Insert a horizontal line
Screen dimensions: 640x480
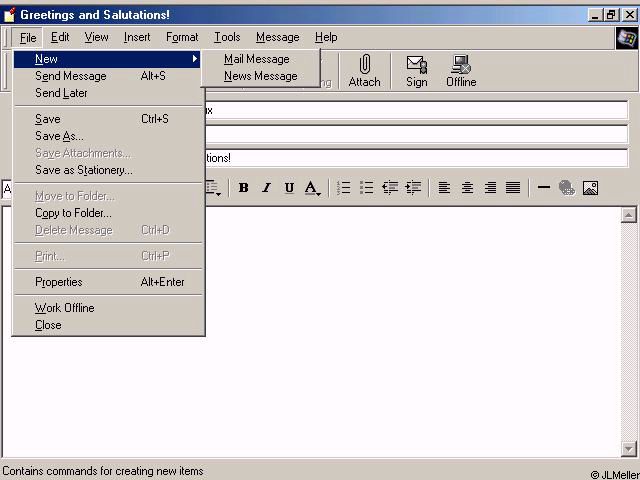point(544,188)
